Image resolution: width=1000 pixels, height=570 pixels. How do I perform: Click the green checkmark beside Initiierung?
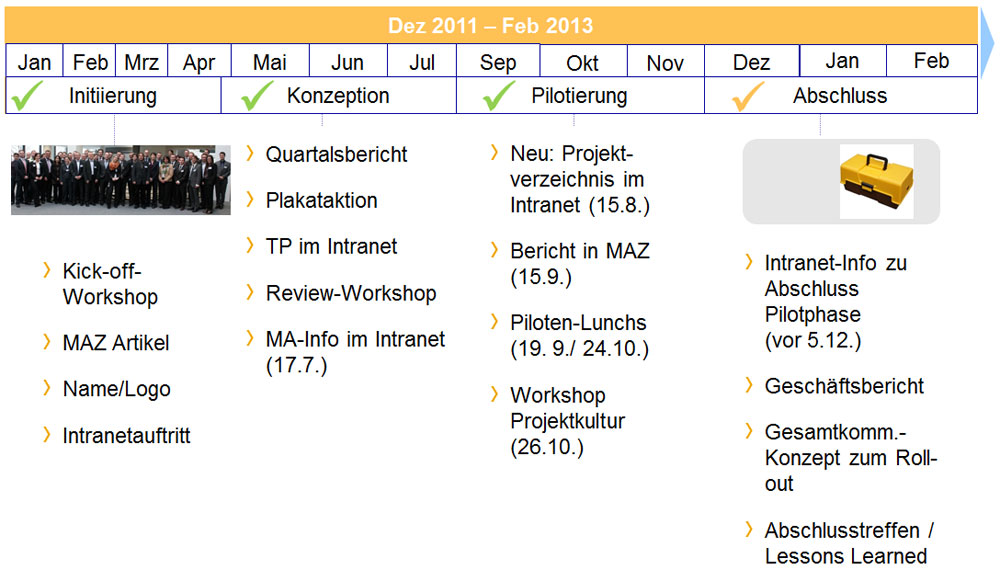coord(27,96)
